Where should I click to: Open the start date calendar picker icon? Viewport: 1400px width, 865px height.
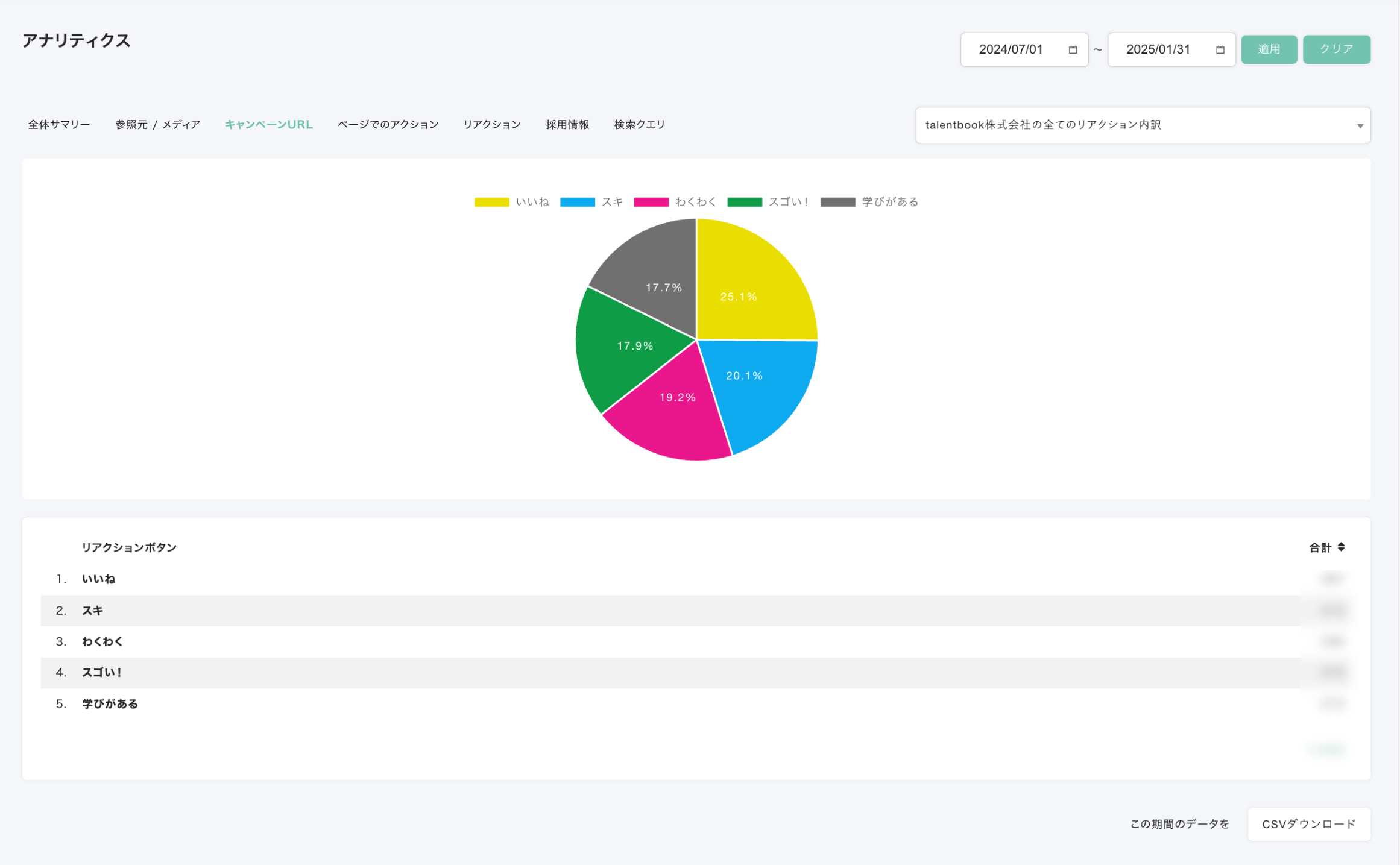coord(1073,49)
